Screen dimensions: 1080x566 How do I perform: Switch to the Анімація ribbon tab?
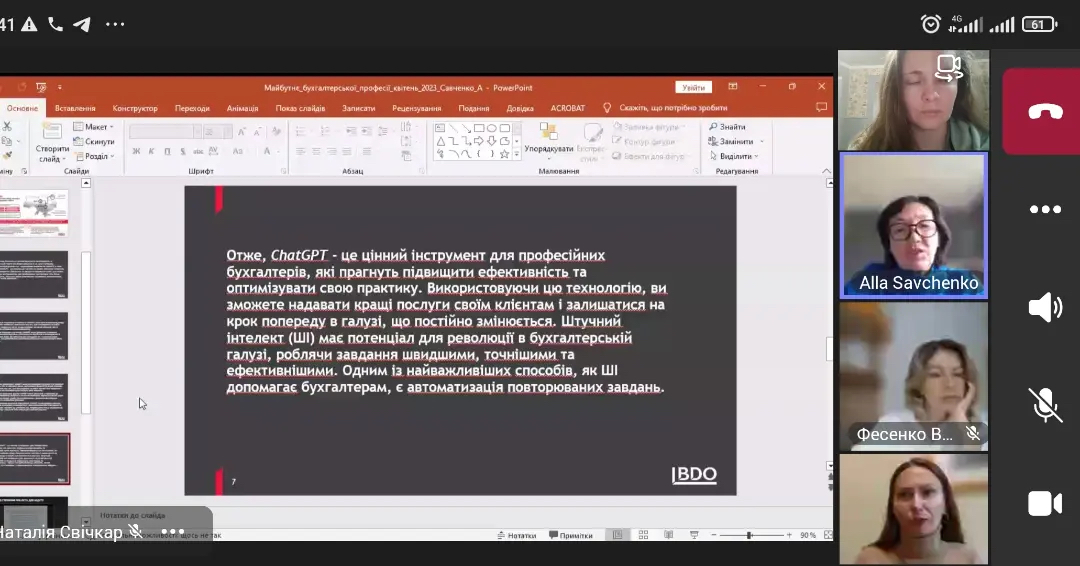(242, 108)
